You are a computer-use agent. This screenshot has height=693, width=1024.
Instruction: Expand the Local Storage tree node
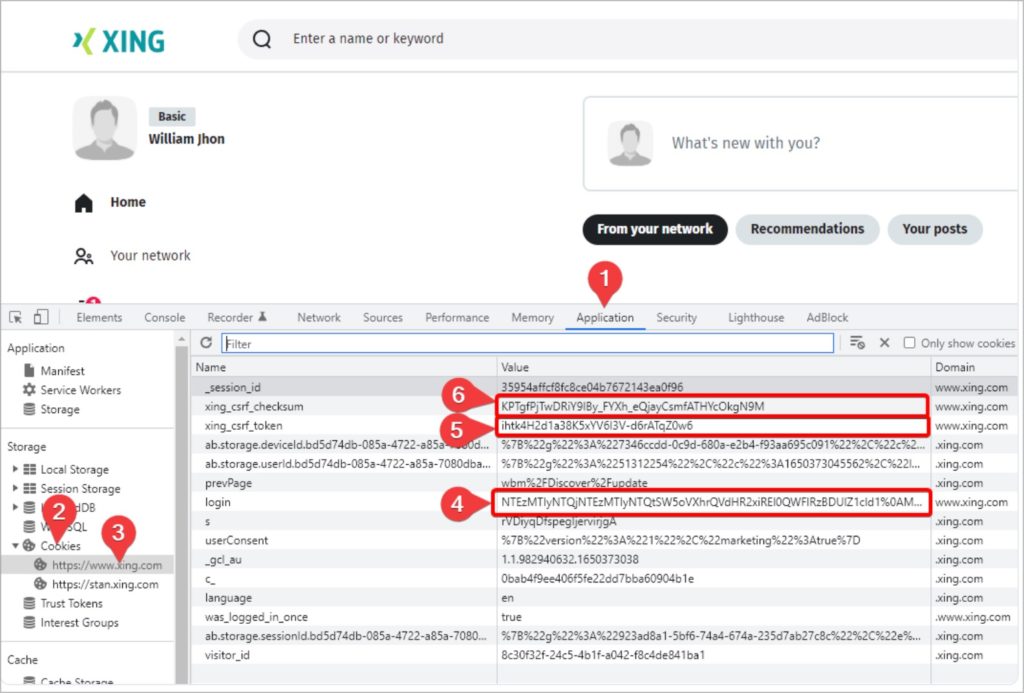(x=15, y=469)
